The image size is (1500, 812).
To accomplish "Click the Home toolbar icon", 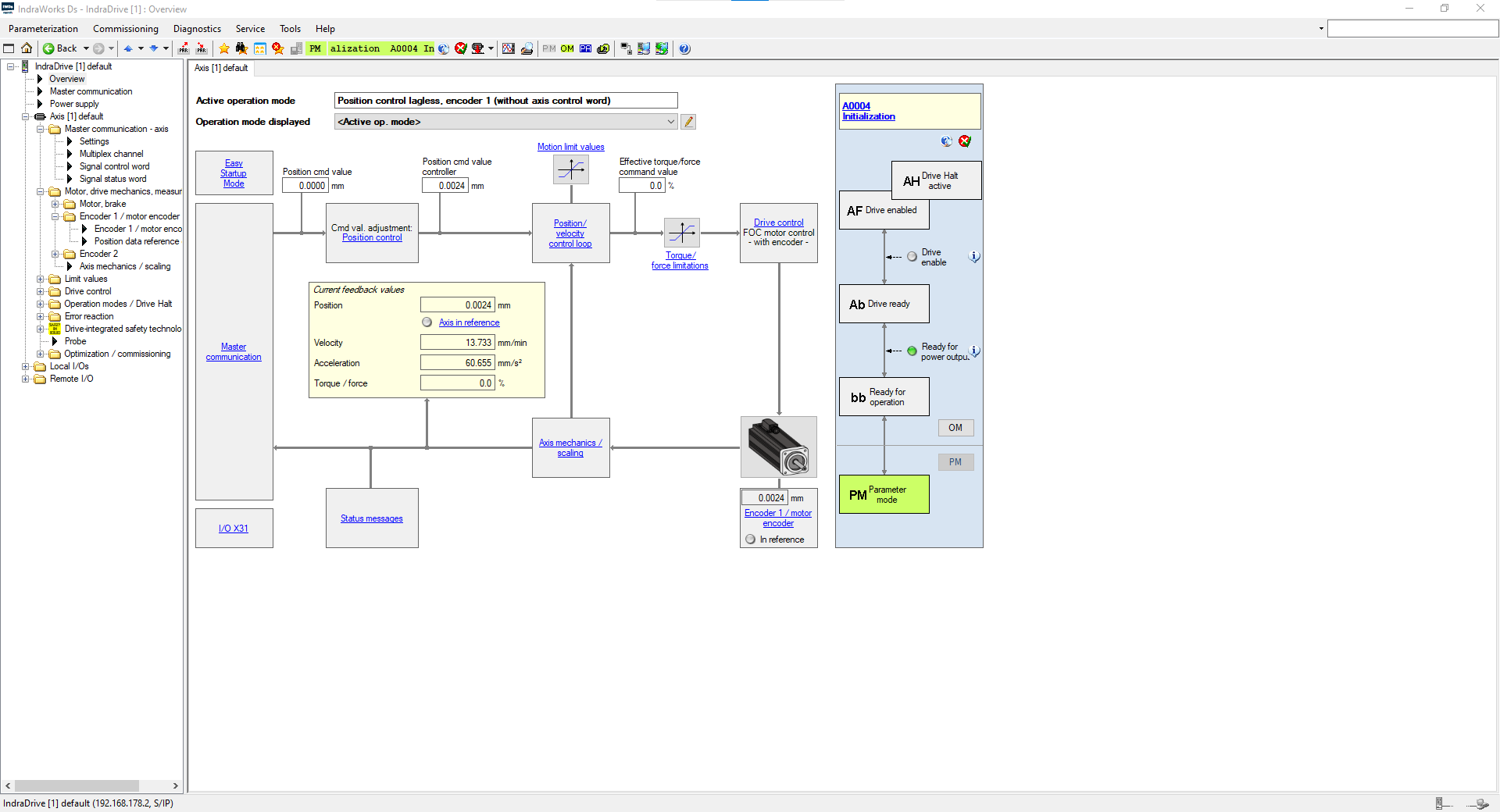I will click(27, 48).
